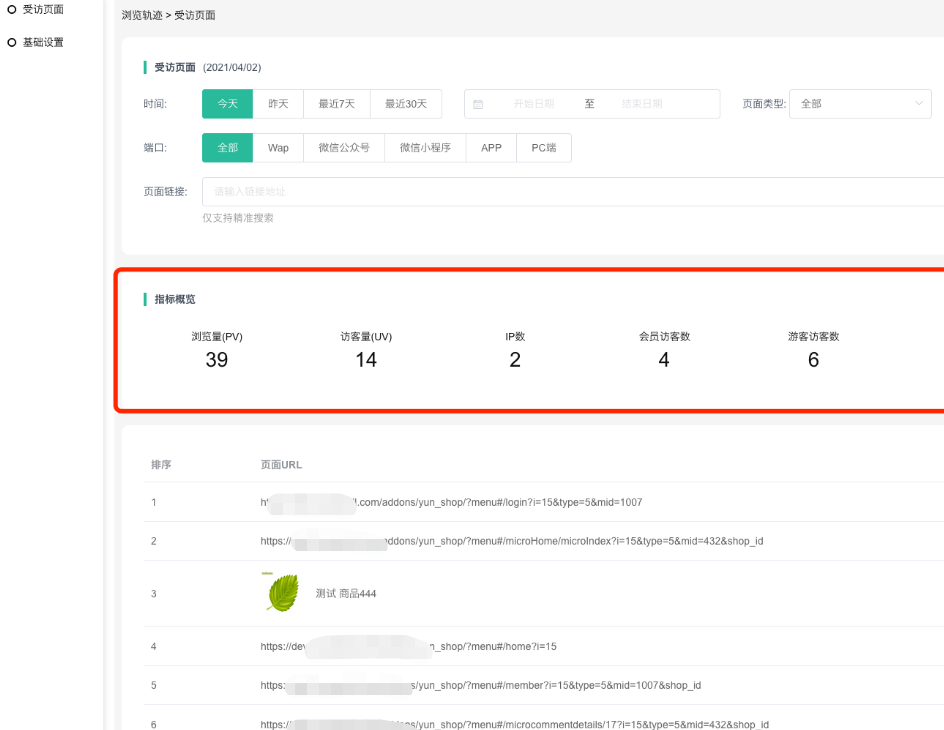Filter by Wap port

[x=278, y=148]
